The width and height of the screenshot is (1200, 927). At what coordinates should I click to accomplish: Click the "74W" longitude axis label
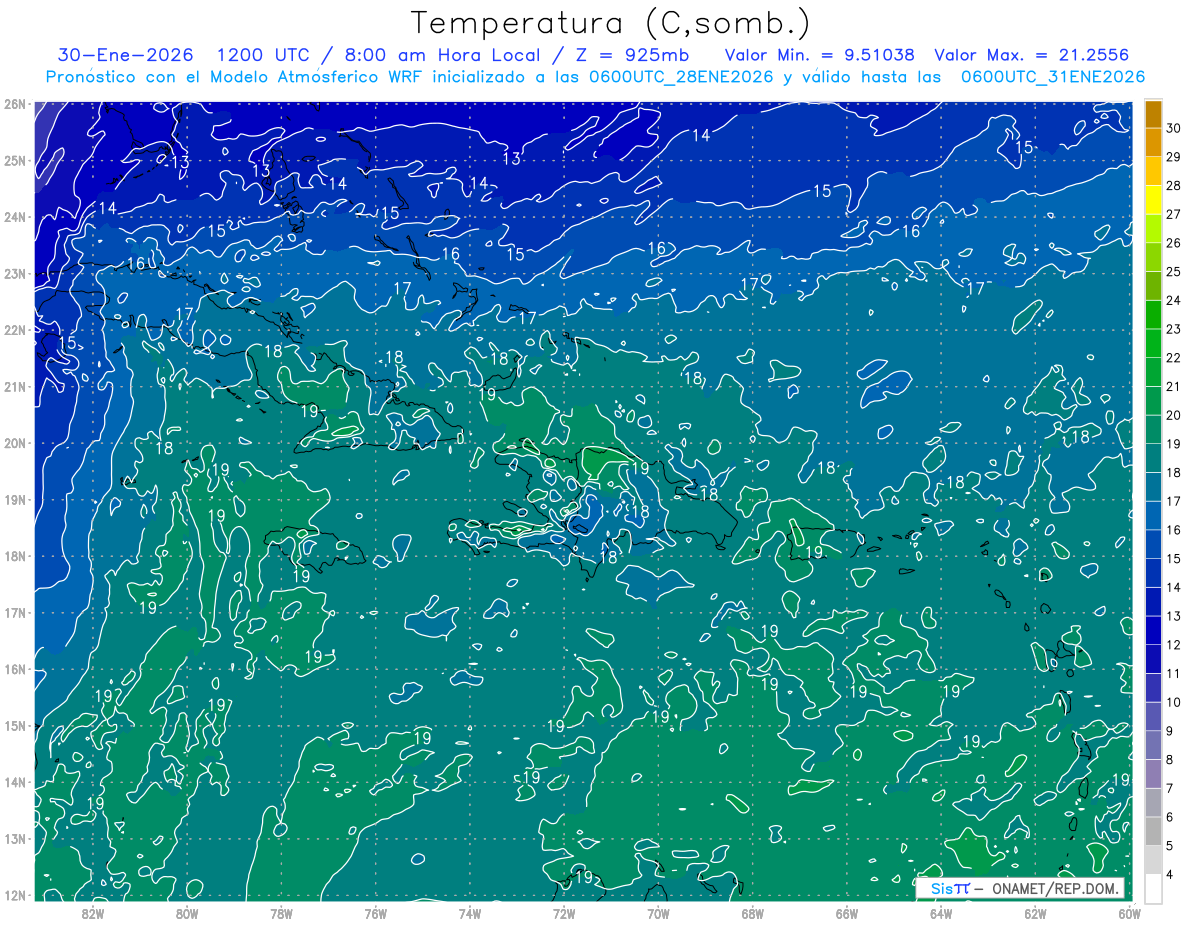point(470,913)
